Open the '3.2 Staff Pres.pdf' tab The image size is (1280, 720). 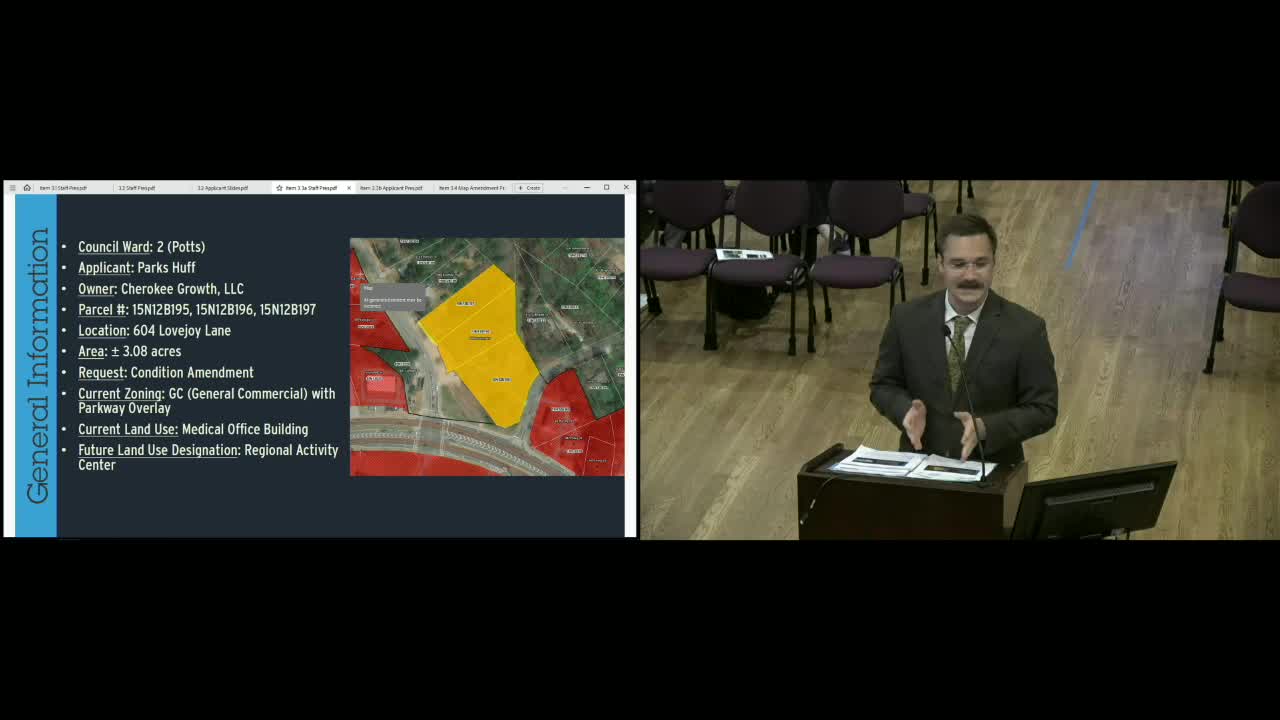click(137, 188)
